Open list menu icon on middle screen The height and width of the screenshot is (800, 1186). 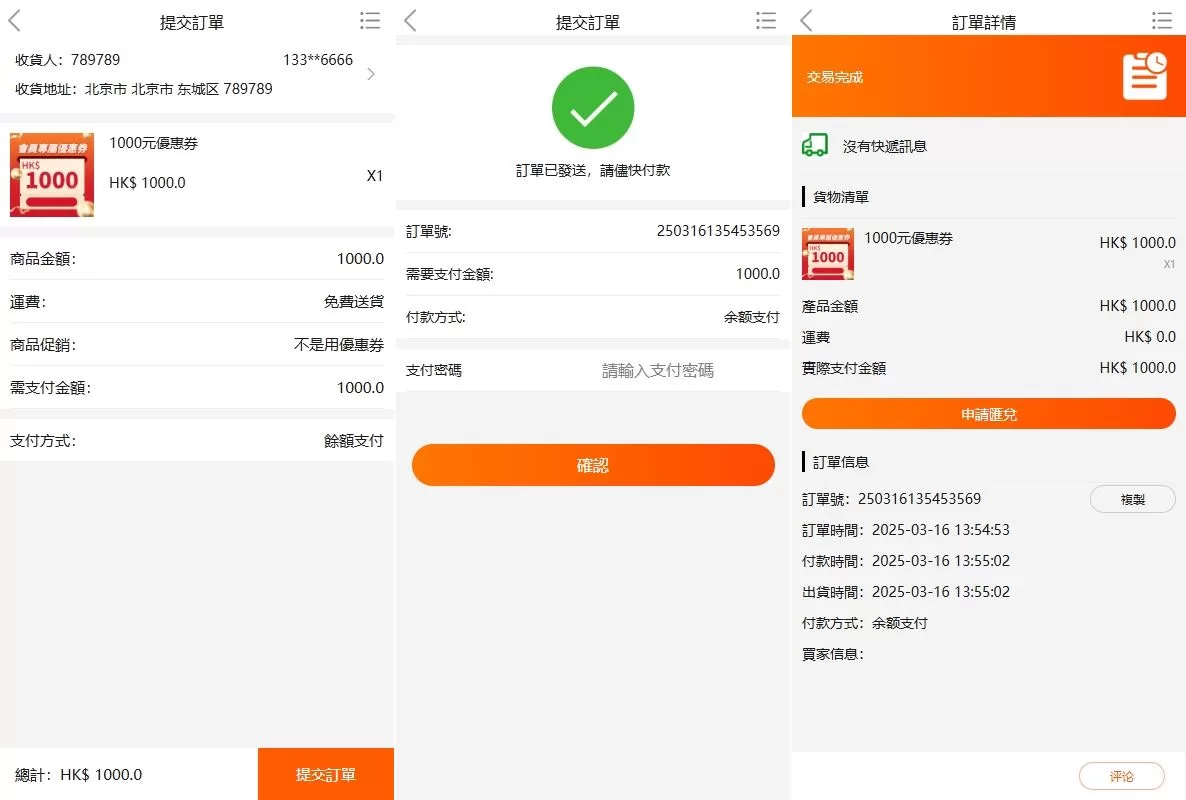(766, 21)
